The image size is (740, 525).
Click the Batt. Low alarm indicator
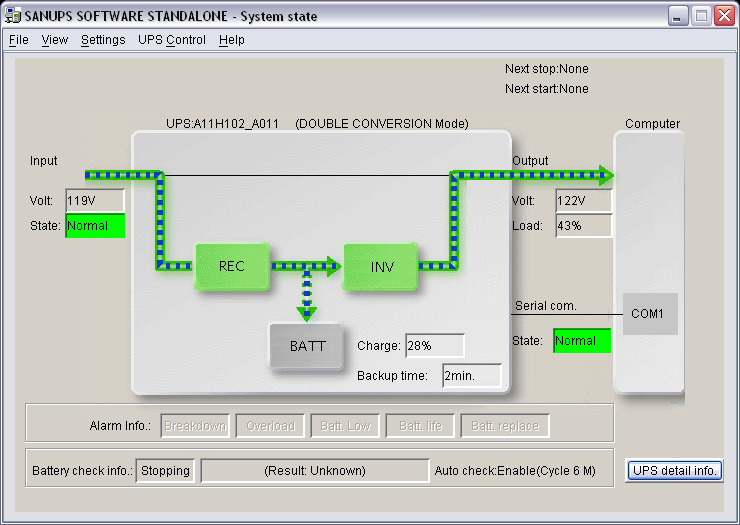[x=345, y=426]
